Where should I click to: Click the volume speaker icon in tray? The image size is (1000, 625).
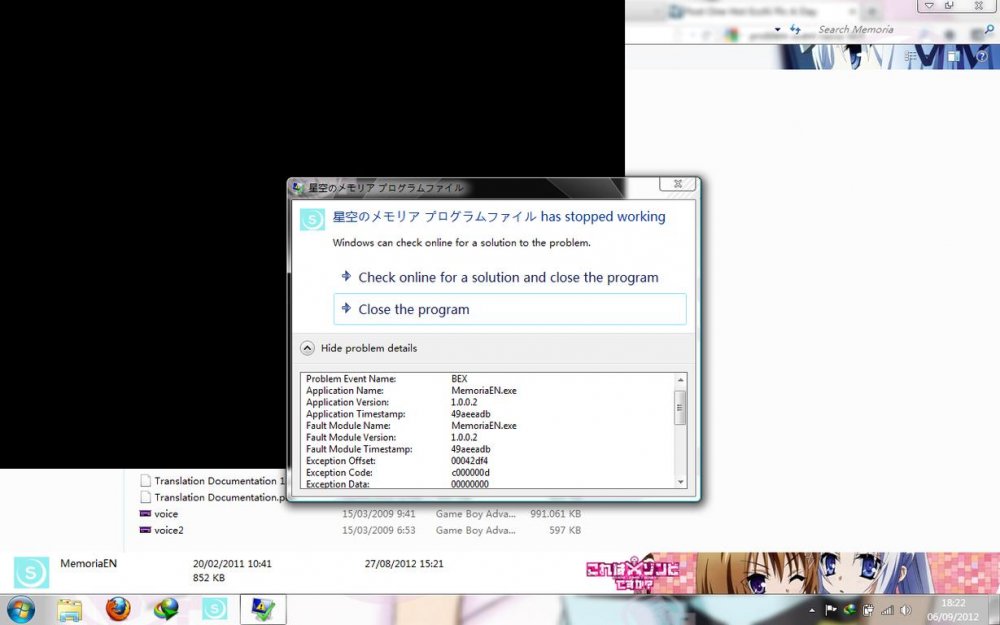coord(905,610)
